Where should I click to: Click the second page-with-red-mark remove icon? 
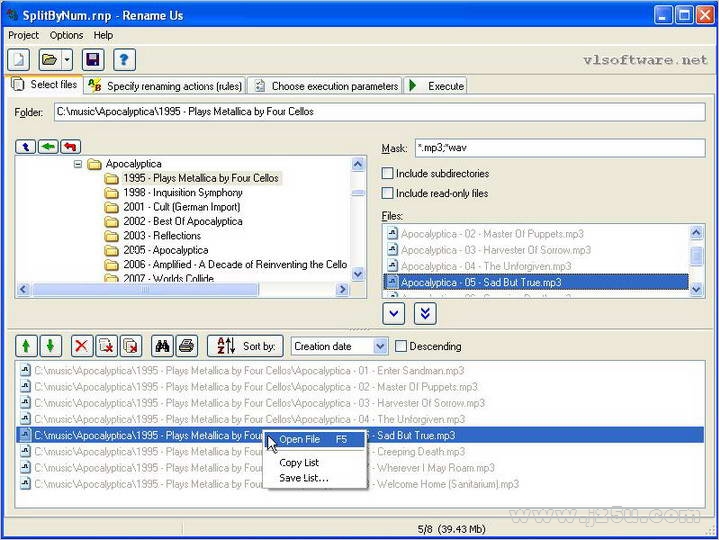pyautogui.click(x=106, y=346)
